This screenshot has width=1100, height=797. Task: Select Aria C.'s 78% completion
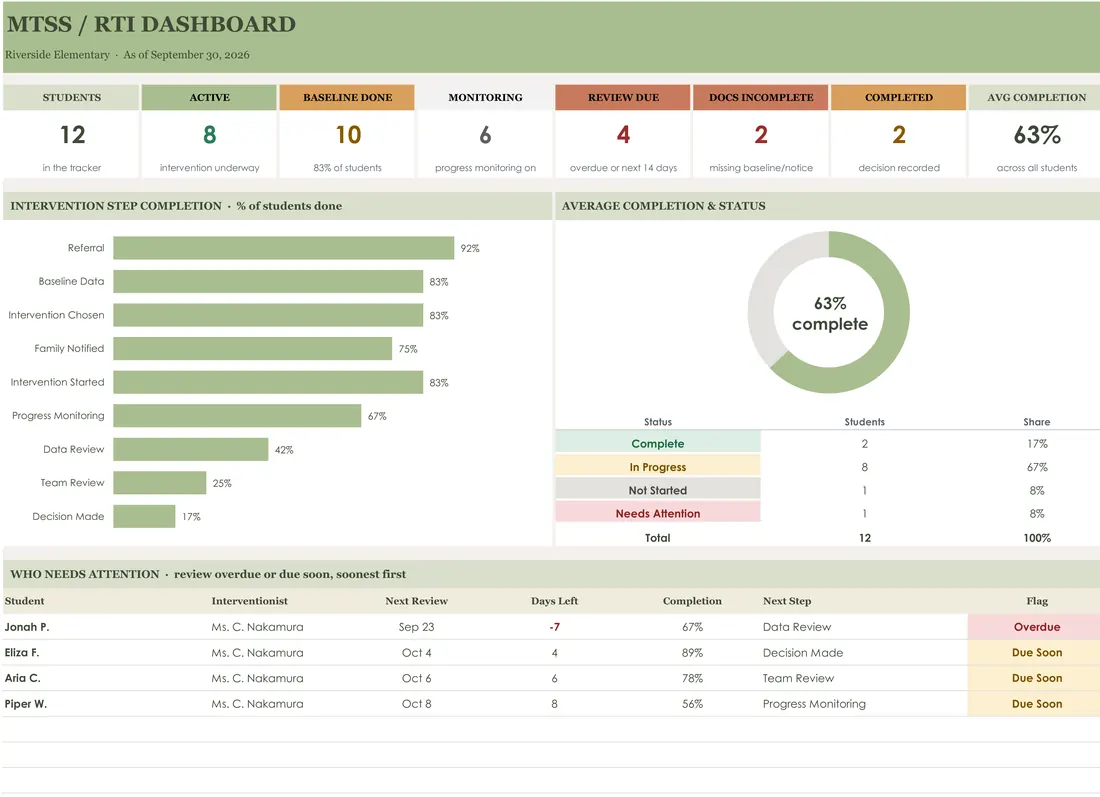click(x=692, y=678)
